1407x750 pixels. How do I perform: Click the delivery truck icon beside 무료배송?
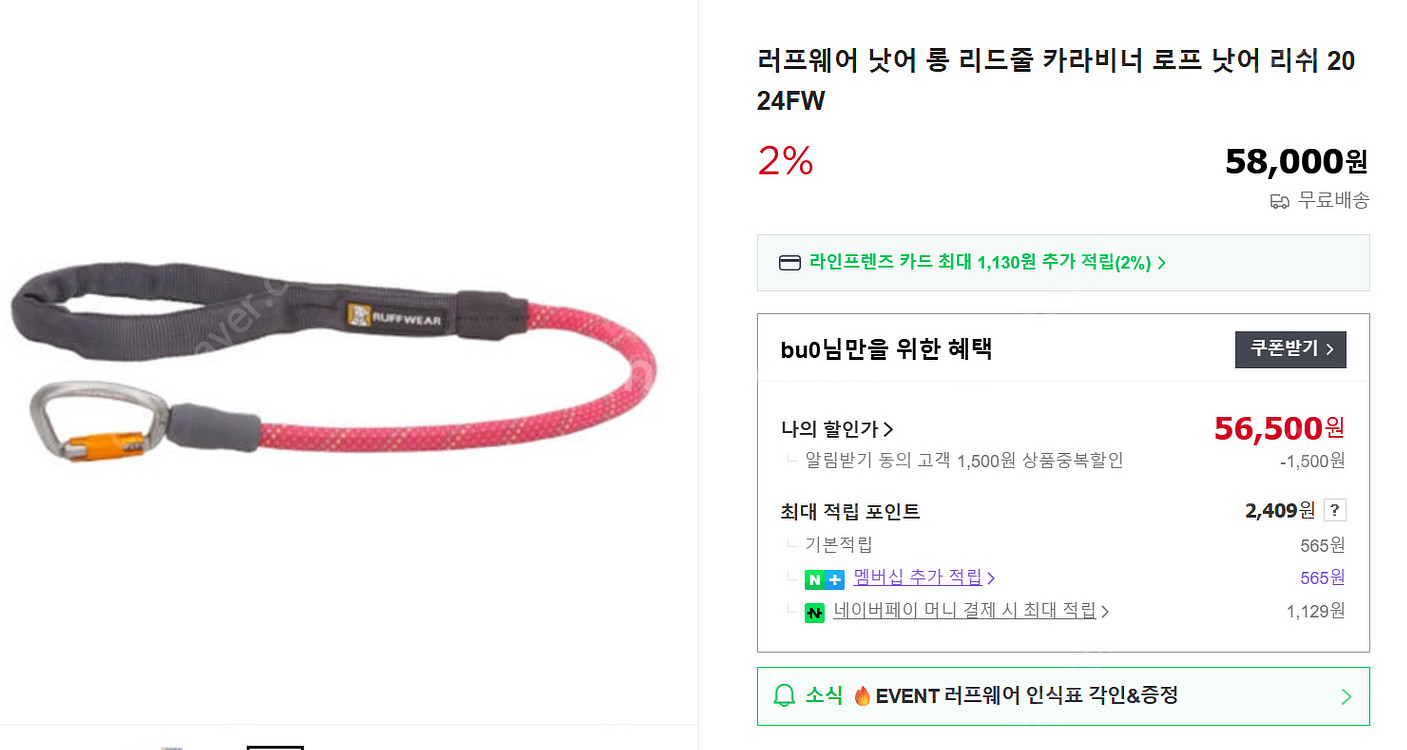pyautogui.click(x=1279, y=201)
